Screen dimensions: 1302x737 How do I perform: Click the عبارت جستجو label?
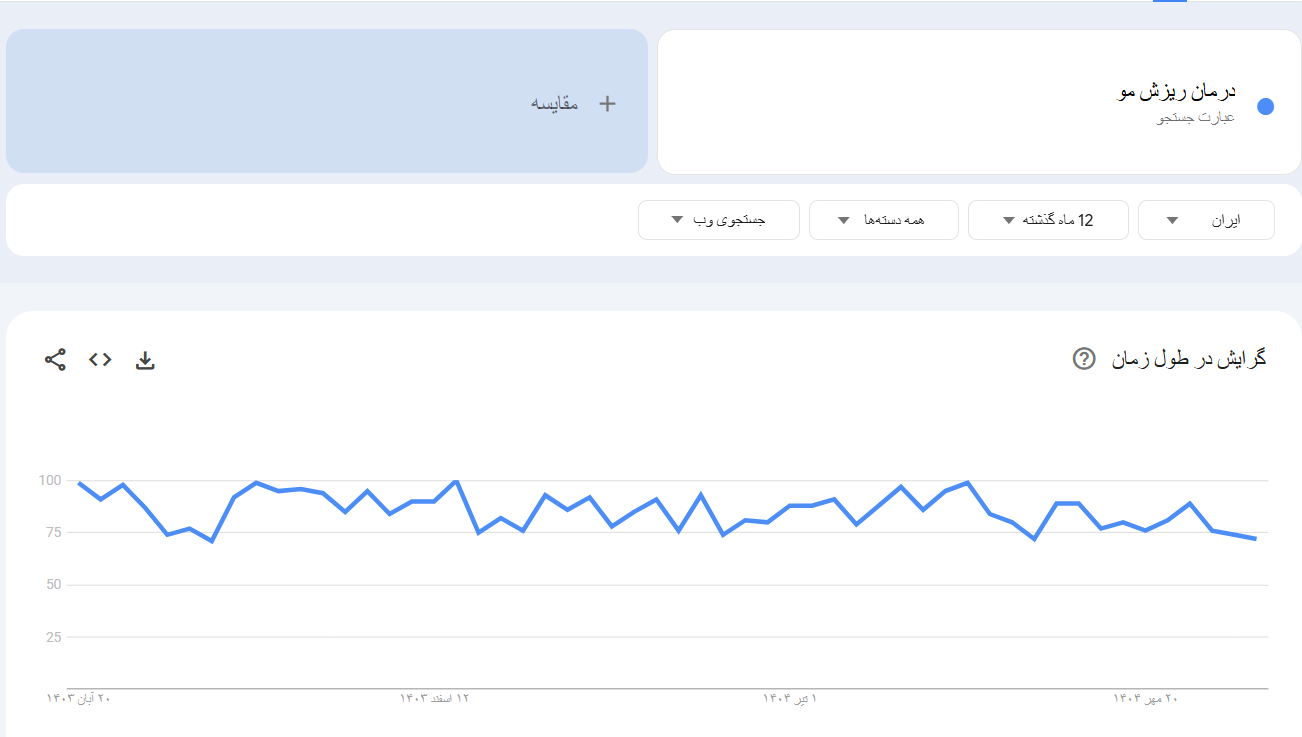1196,118
